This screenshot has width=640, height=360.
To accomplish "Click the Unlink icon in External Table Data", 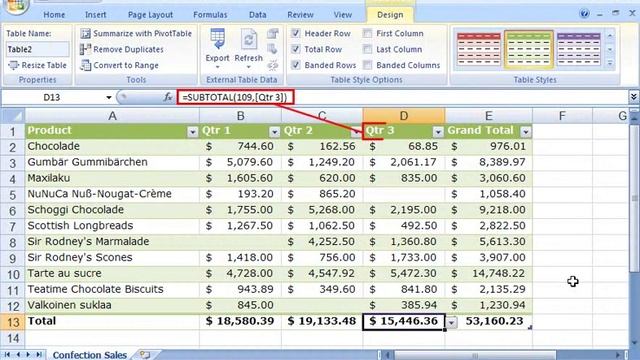I will [x=273, y=65].
